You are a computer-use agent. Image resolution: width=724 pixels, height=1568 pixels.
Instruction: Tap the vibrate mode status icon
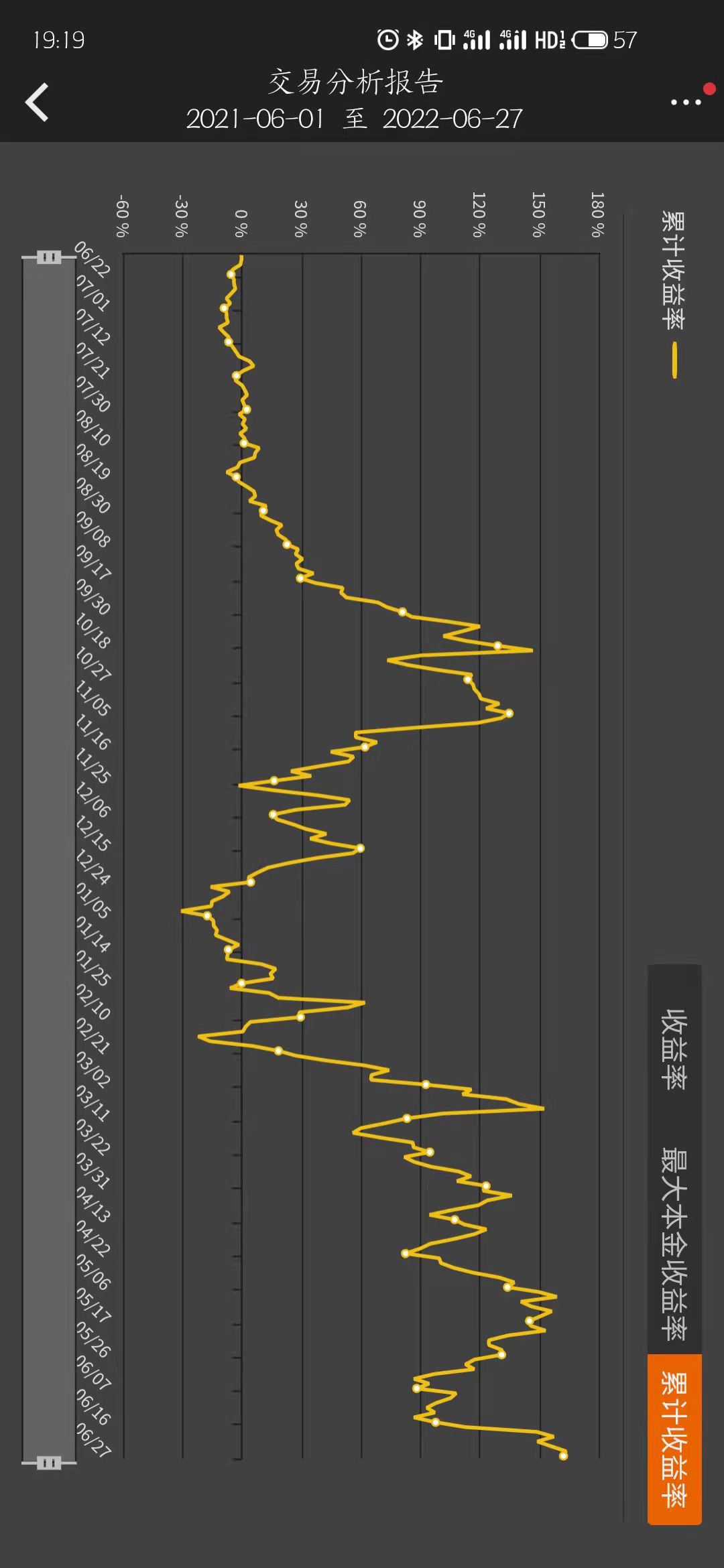[444, 40]
